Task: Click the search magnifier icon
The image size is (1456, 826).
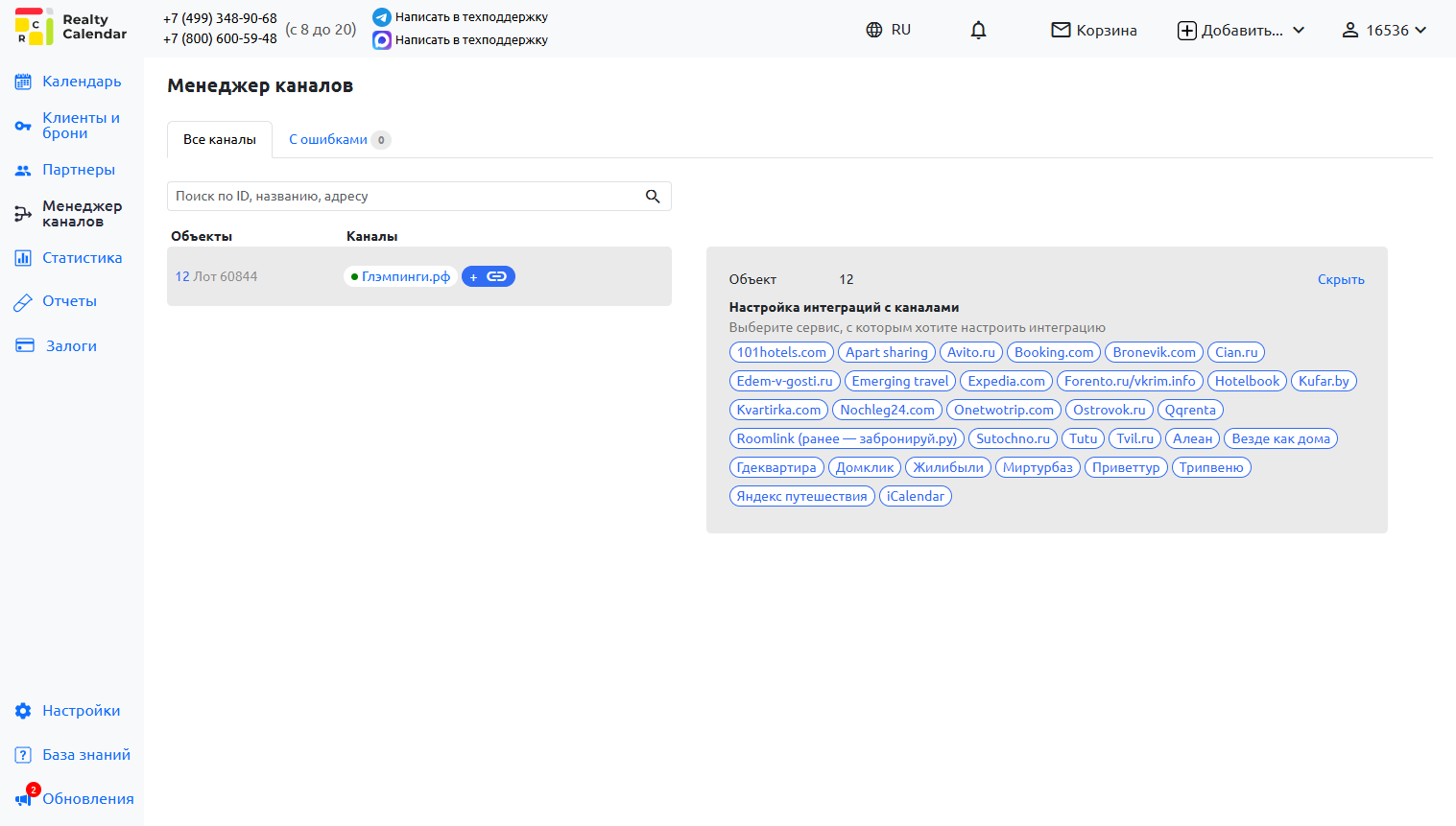Action: (653, 197)
